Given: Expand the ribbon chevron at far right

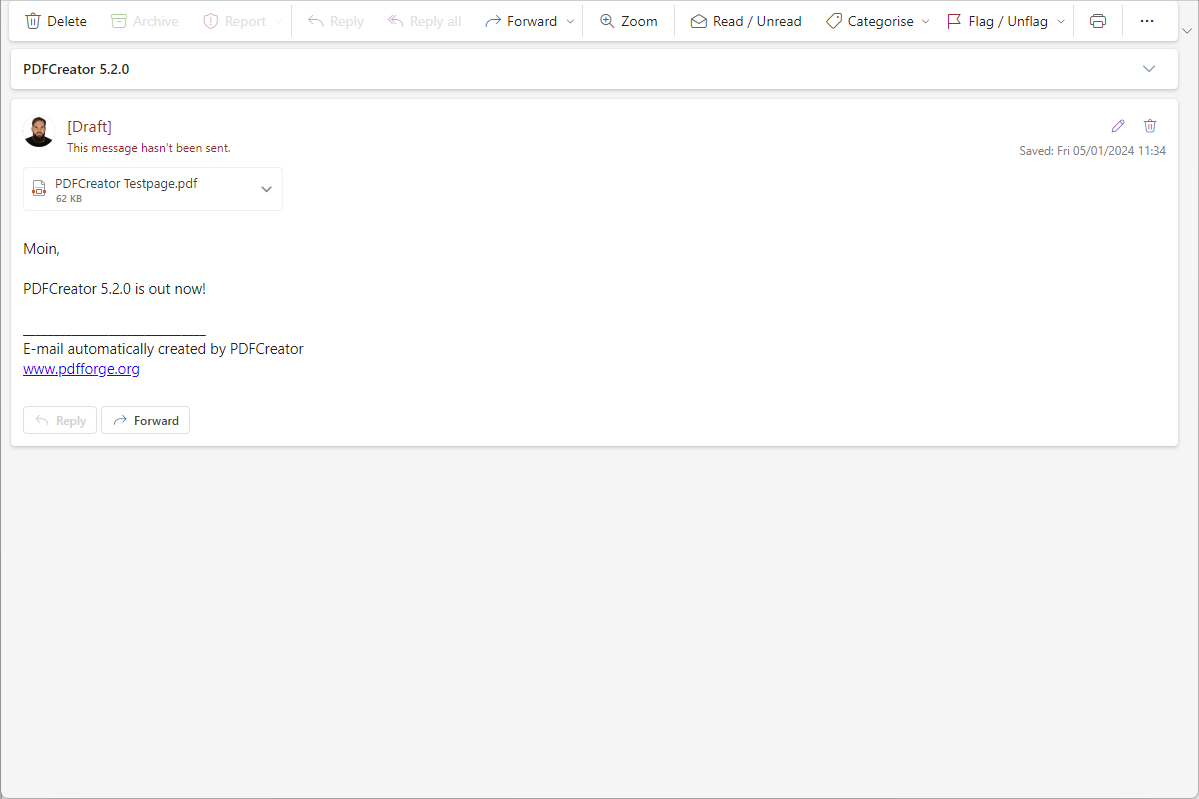Looking at the screenshot, I should [x=1187, y=31].
